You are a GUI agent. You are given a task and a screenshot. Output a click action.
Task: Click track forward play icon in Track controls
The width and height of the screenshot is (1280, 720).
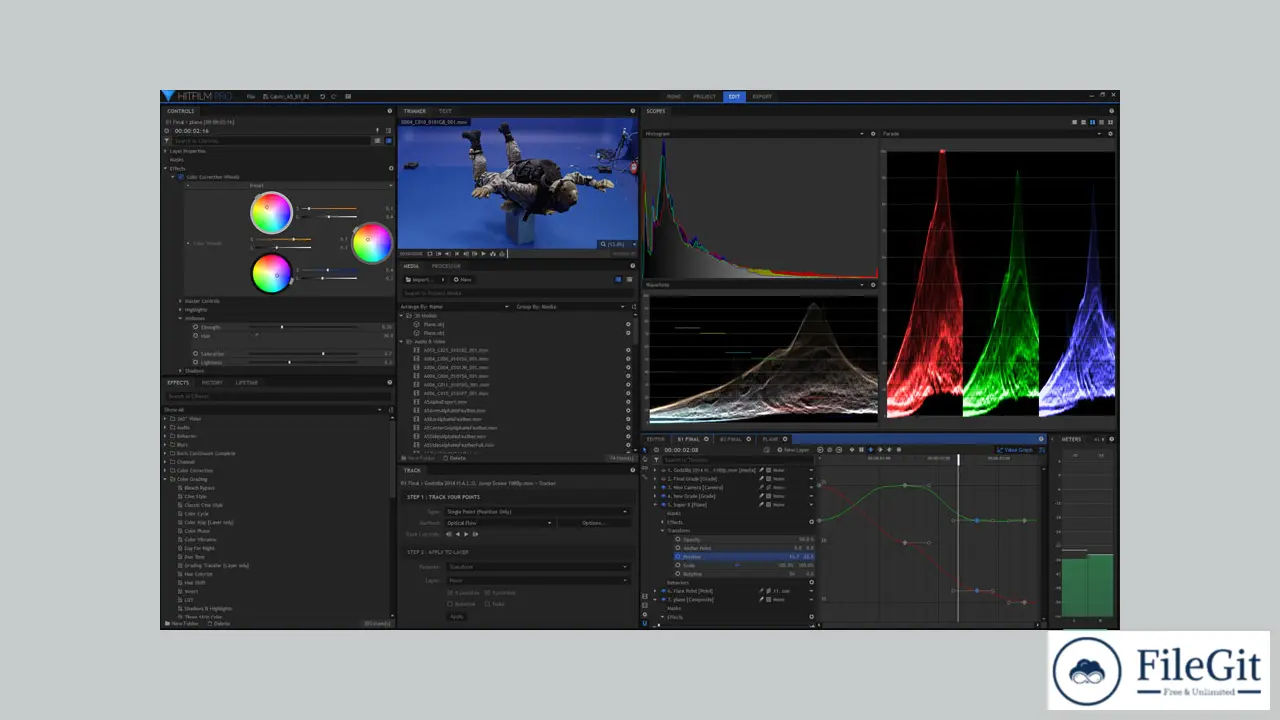466,534
